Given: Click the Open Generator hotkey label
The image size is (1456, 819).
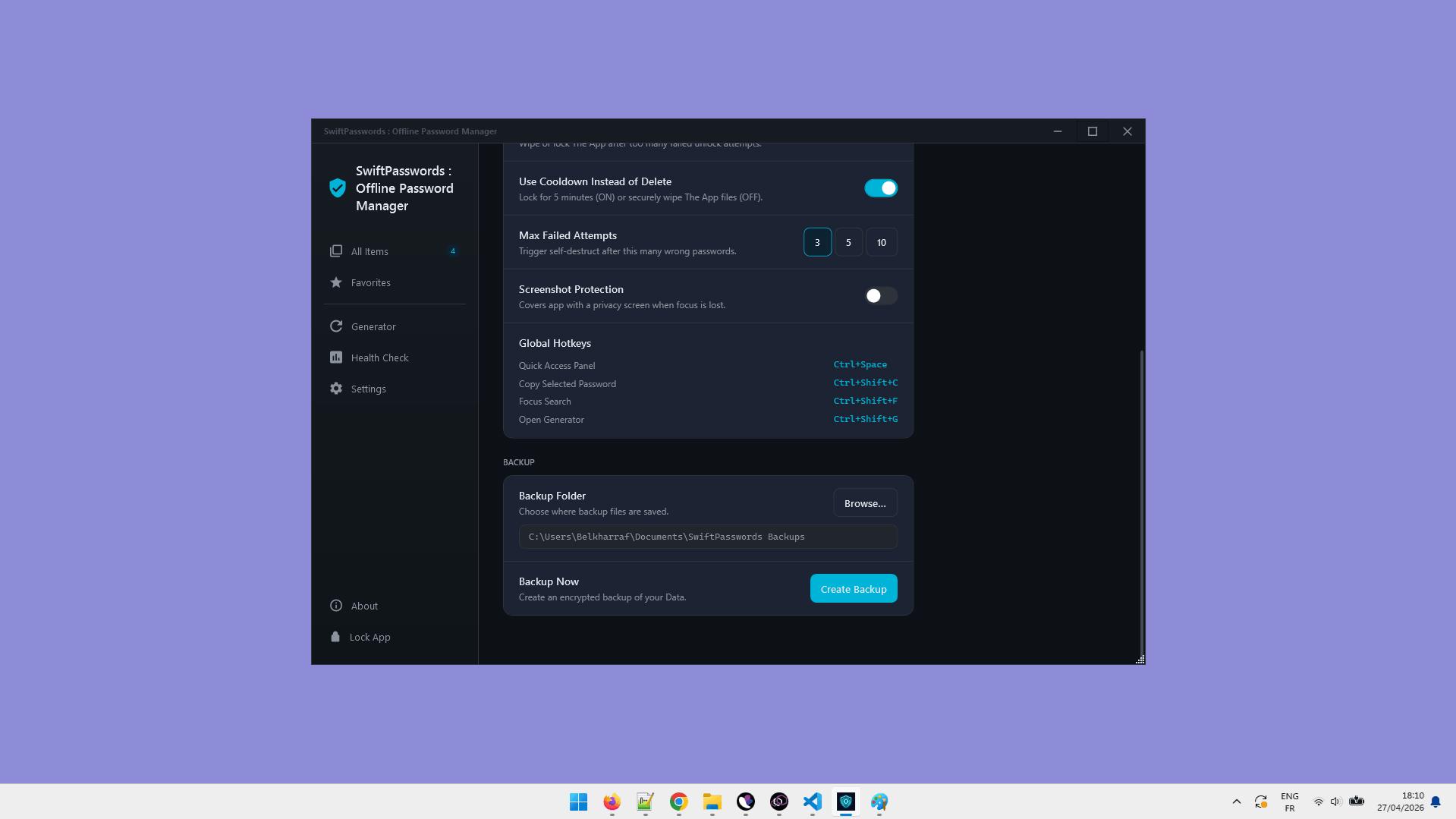Looking at the screenshot, I should pos(552,420).
